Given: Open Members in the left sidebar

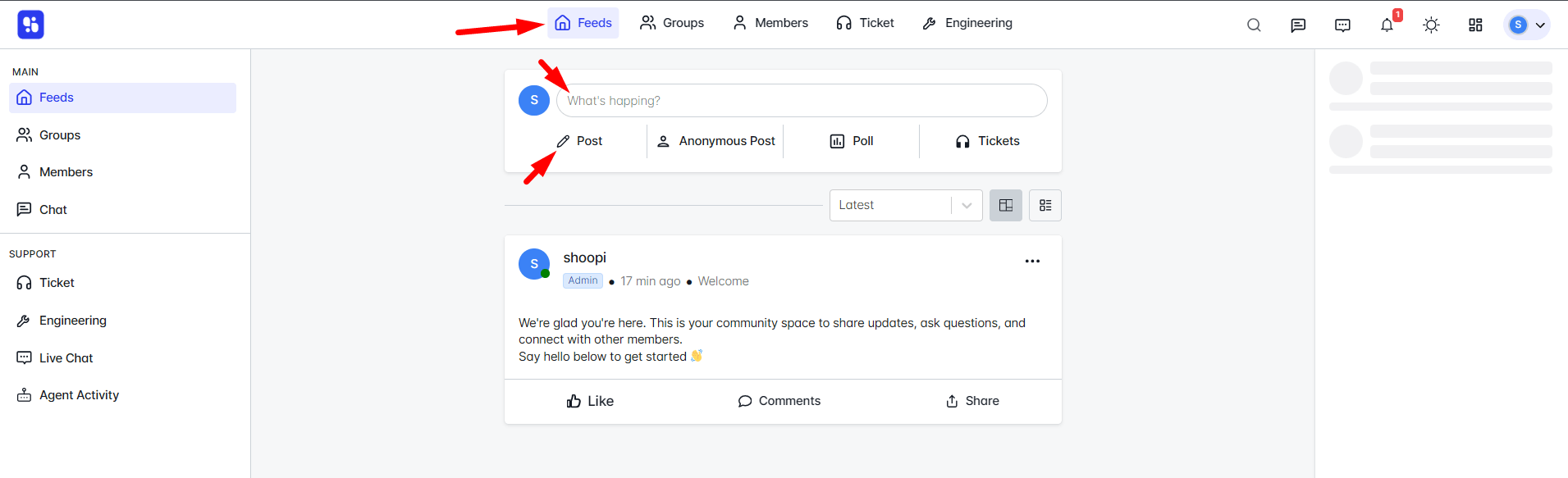Looking at the screenshot, I should click(x=122, y=172).
